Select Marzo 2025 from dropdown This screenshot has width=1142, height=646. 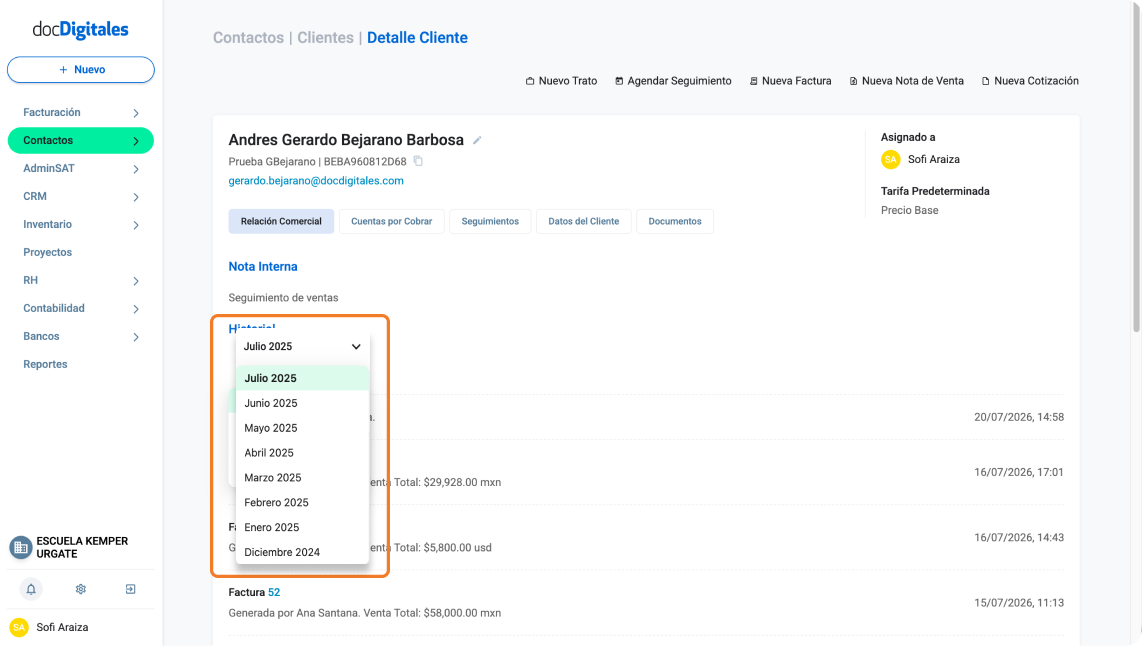click(x=302, y=477)
